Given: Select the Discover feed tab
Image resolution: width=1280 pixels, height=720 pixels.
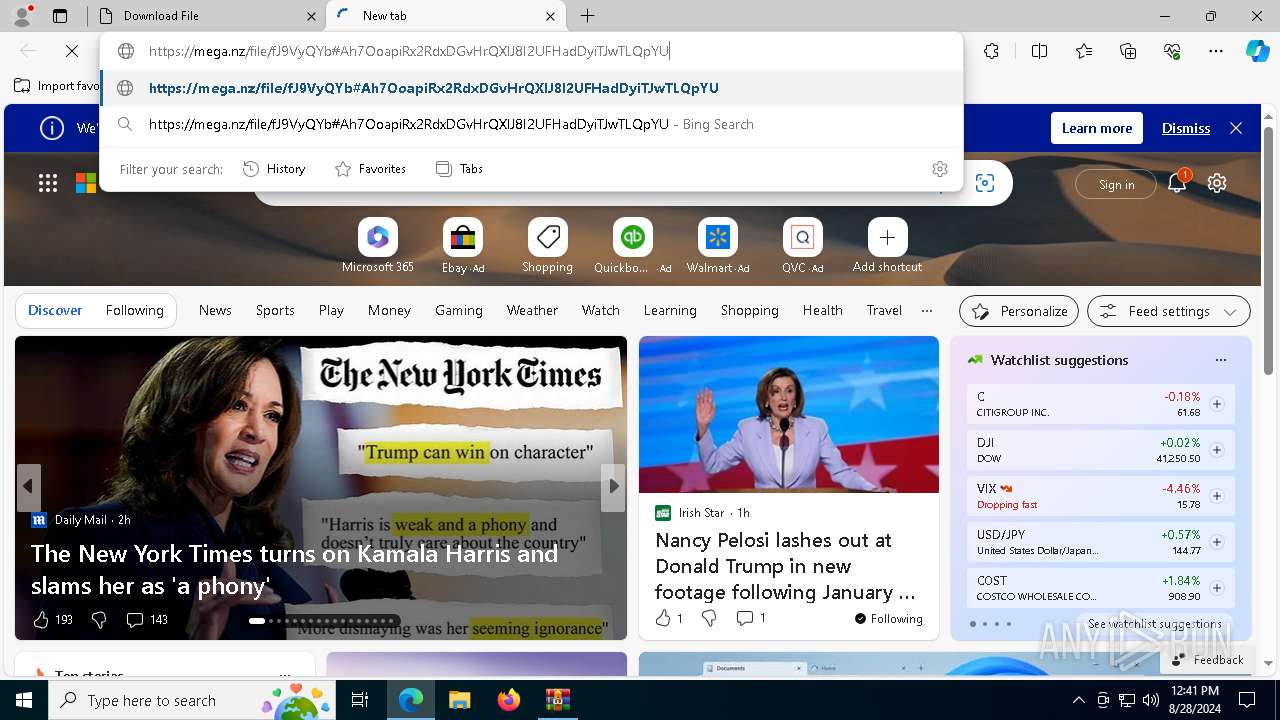Looking at the screenshot, I should 55,311.
